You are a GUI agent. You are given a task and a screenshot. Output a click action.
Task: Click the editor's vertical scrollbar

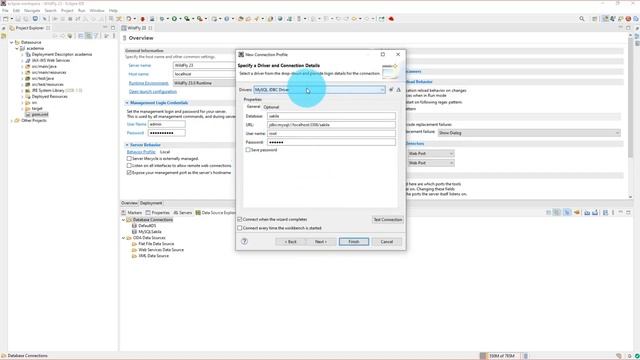[x=631, y=98]
